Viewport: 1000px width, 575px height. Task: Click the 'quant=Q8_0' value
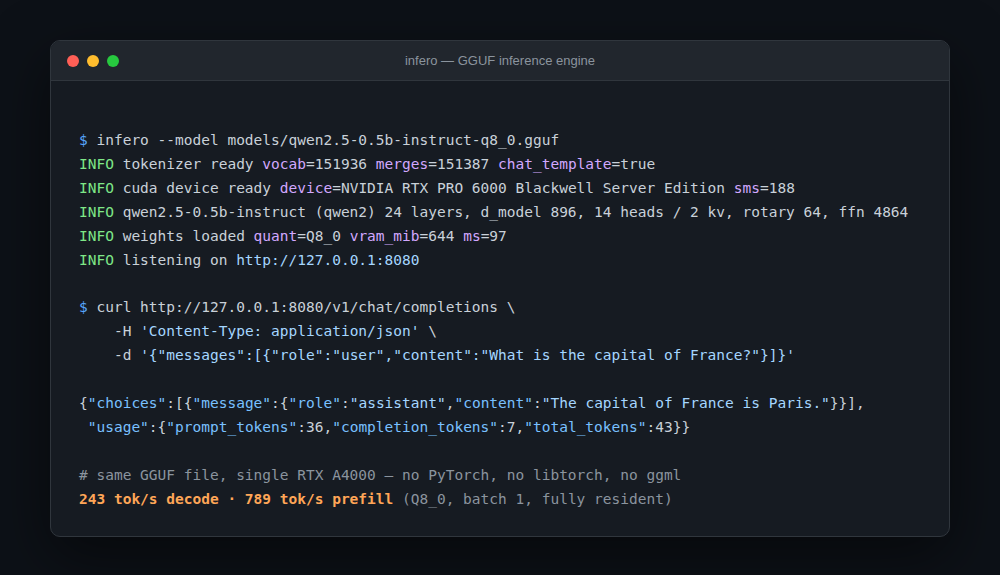point(297,237)
